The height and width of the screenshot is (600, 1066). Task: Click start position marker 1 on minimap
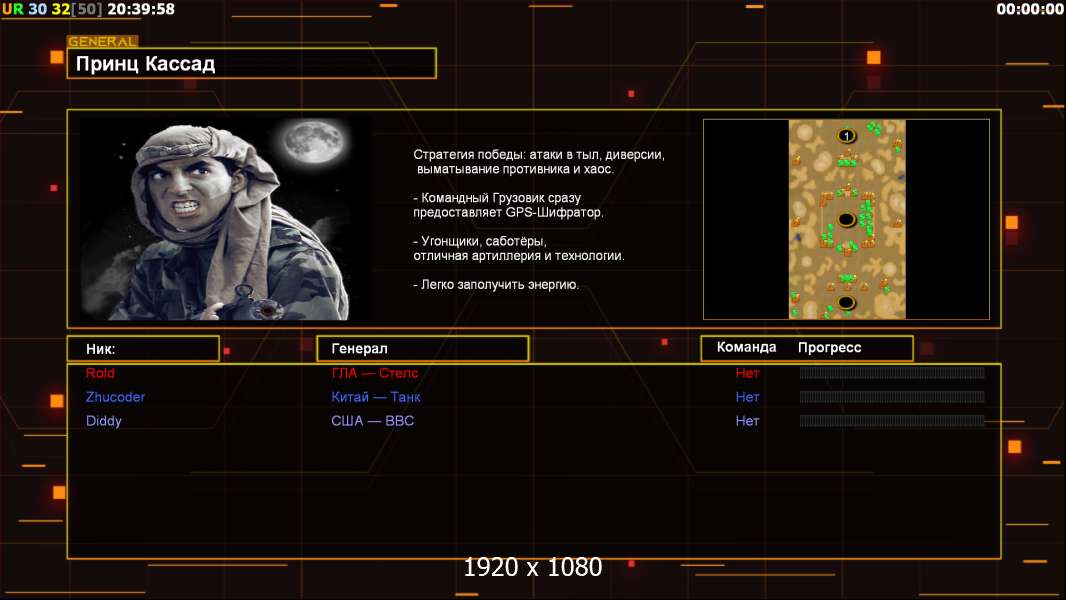tap(846, 136)
